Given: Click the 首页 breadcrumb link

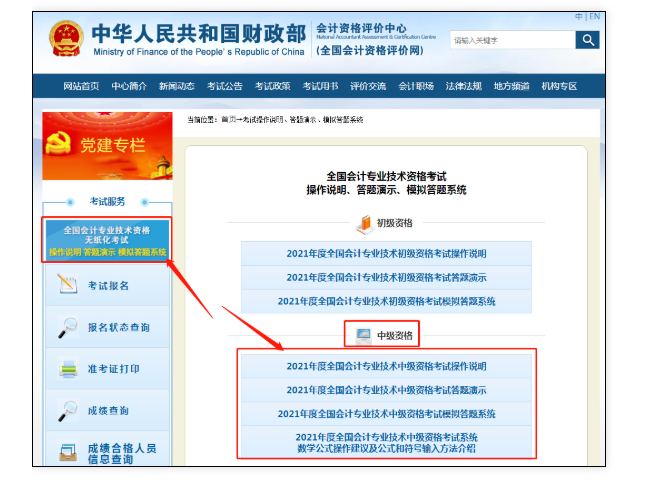Looking at the screenshot, I should [228, 120].
